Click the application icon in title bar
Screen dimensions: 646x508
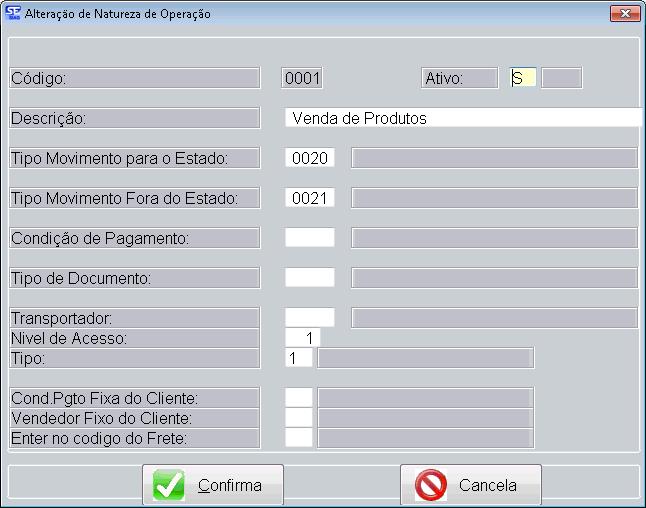(11, 14)
